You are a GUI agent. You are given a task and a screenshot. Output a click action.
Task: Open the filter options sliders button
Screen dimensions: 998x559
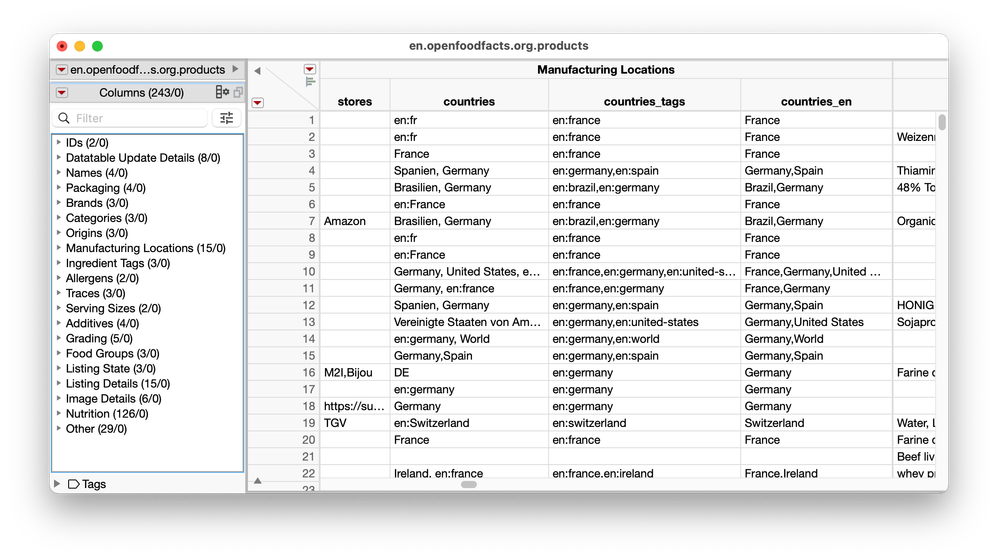pos(227,118)
